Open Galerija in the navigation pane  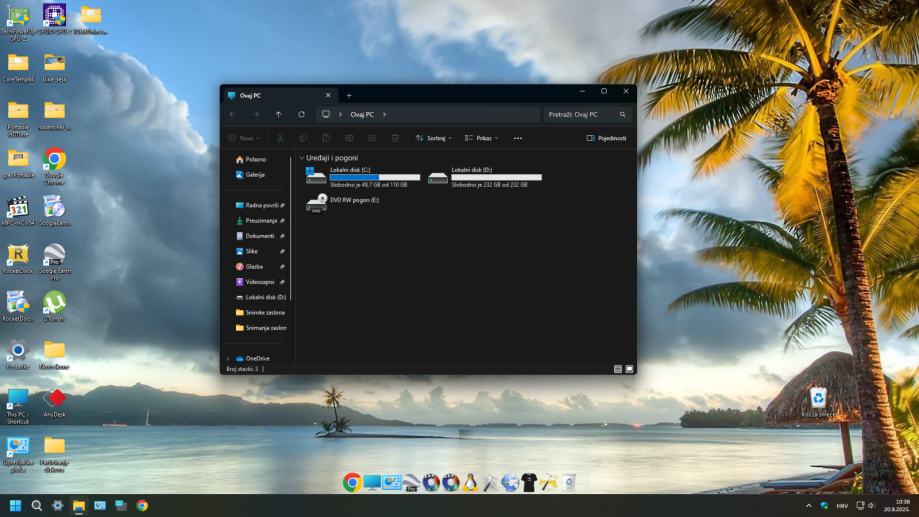coord(254,174)
